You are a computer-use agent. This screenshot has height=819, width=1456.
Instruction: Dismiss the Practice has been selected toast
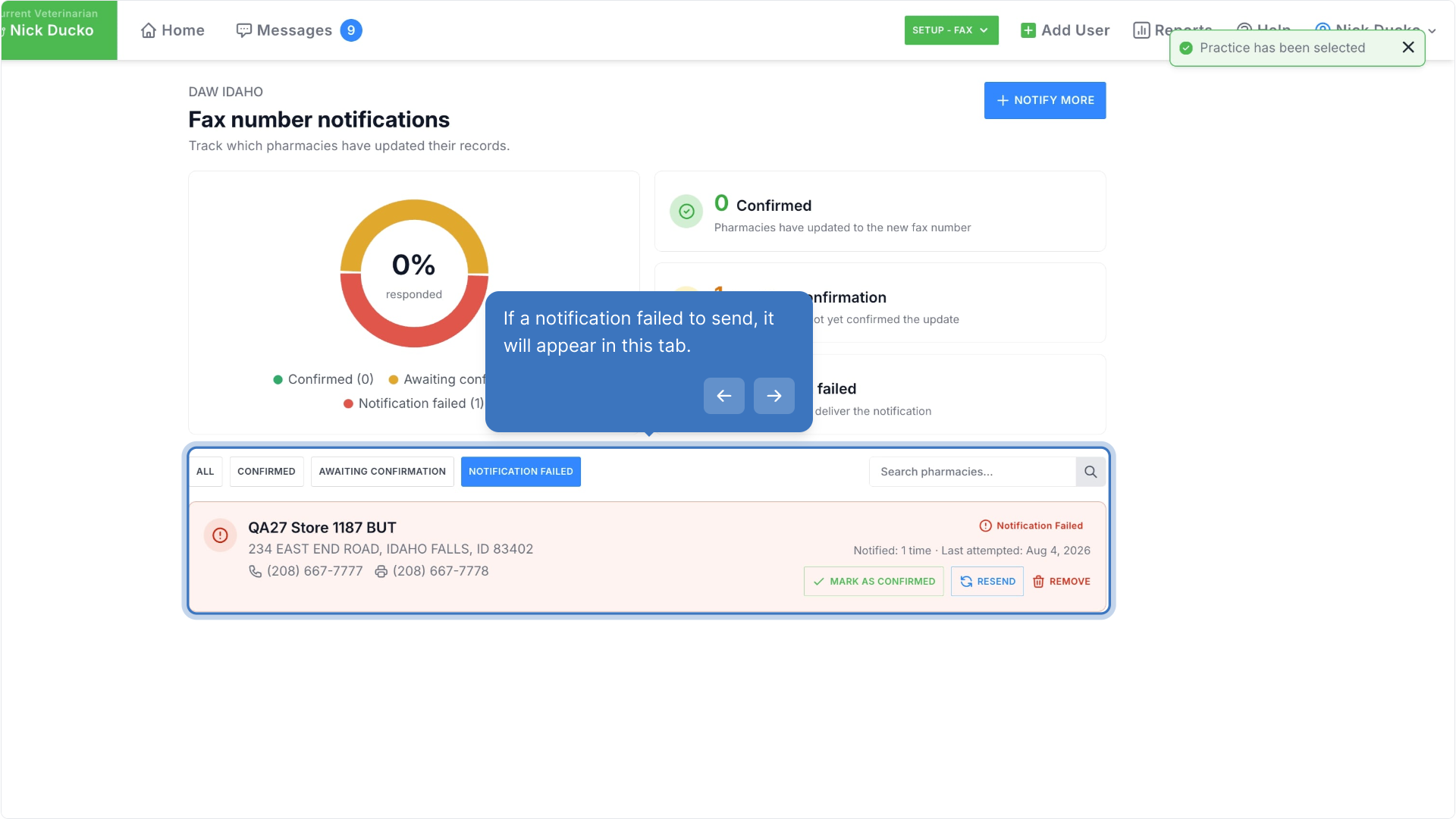point(1408,47)
